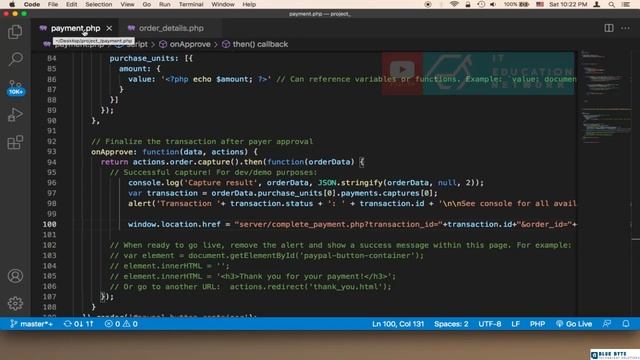Open the Explorer view in activity bar
The width and height of the screenshot is (640, 360).
(15, 32)
